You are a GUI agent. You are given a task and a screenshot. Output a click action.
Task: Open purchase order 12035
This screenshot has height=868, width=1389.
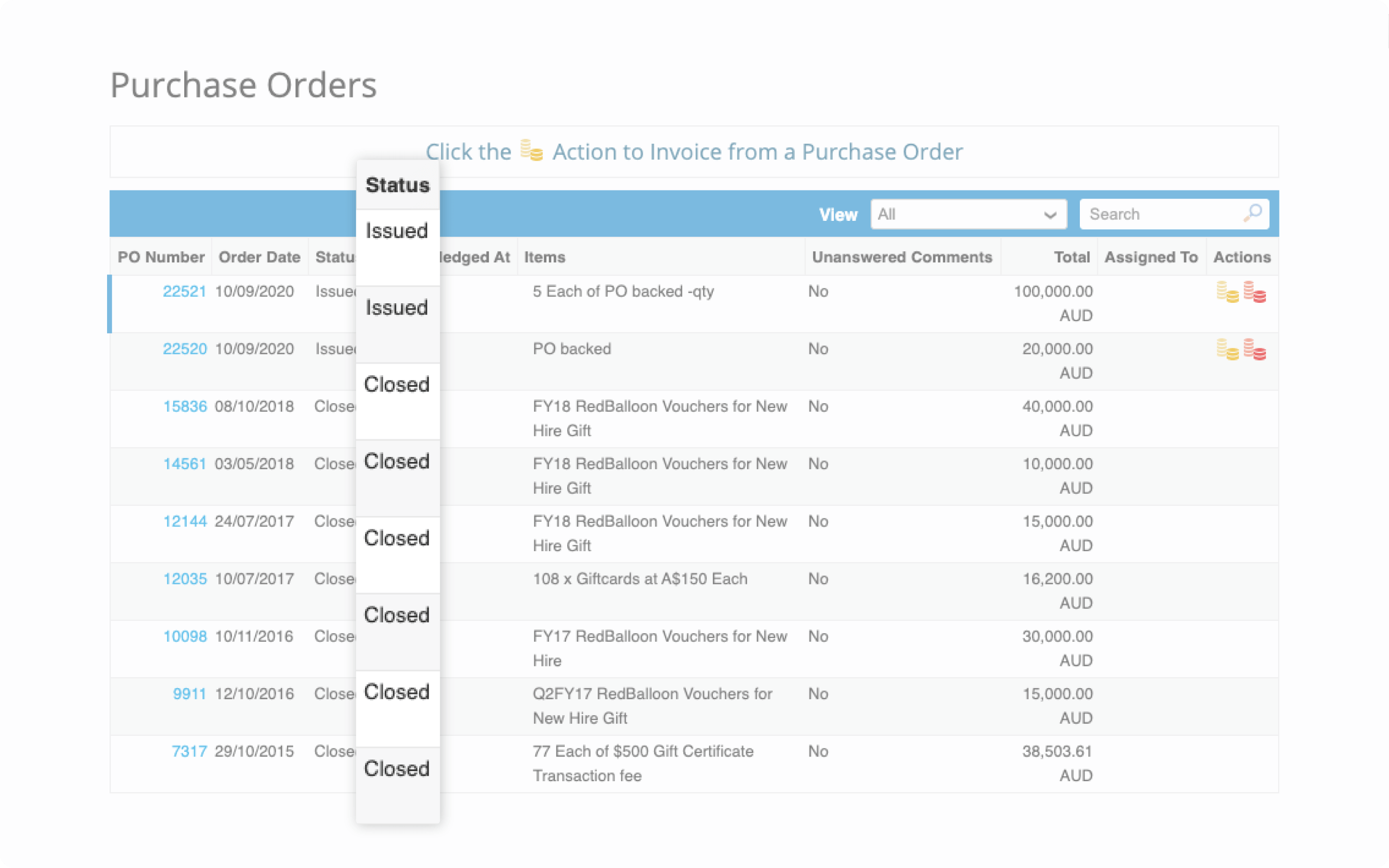point(185,579)
